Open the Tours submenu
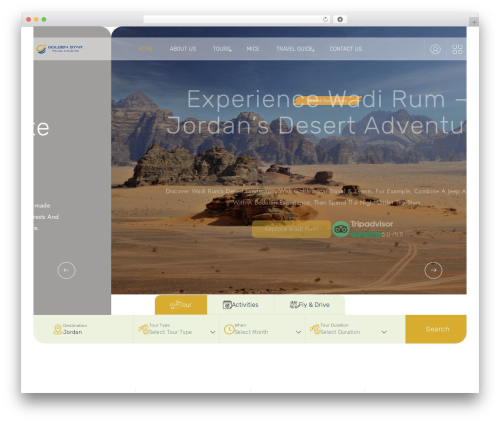 coord(222,49)
